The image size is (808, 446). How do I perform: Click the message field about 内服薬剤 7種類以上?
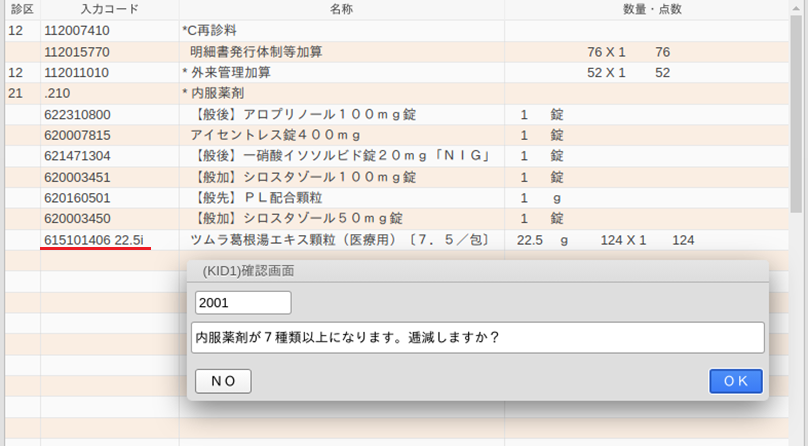click(477, 337)
